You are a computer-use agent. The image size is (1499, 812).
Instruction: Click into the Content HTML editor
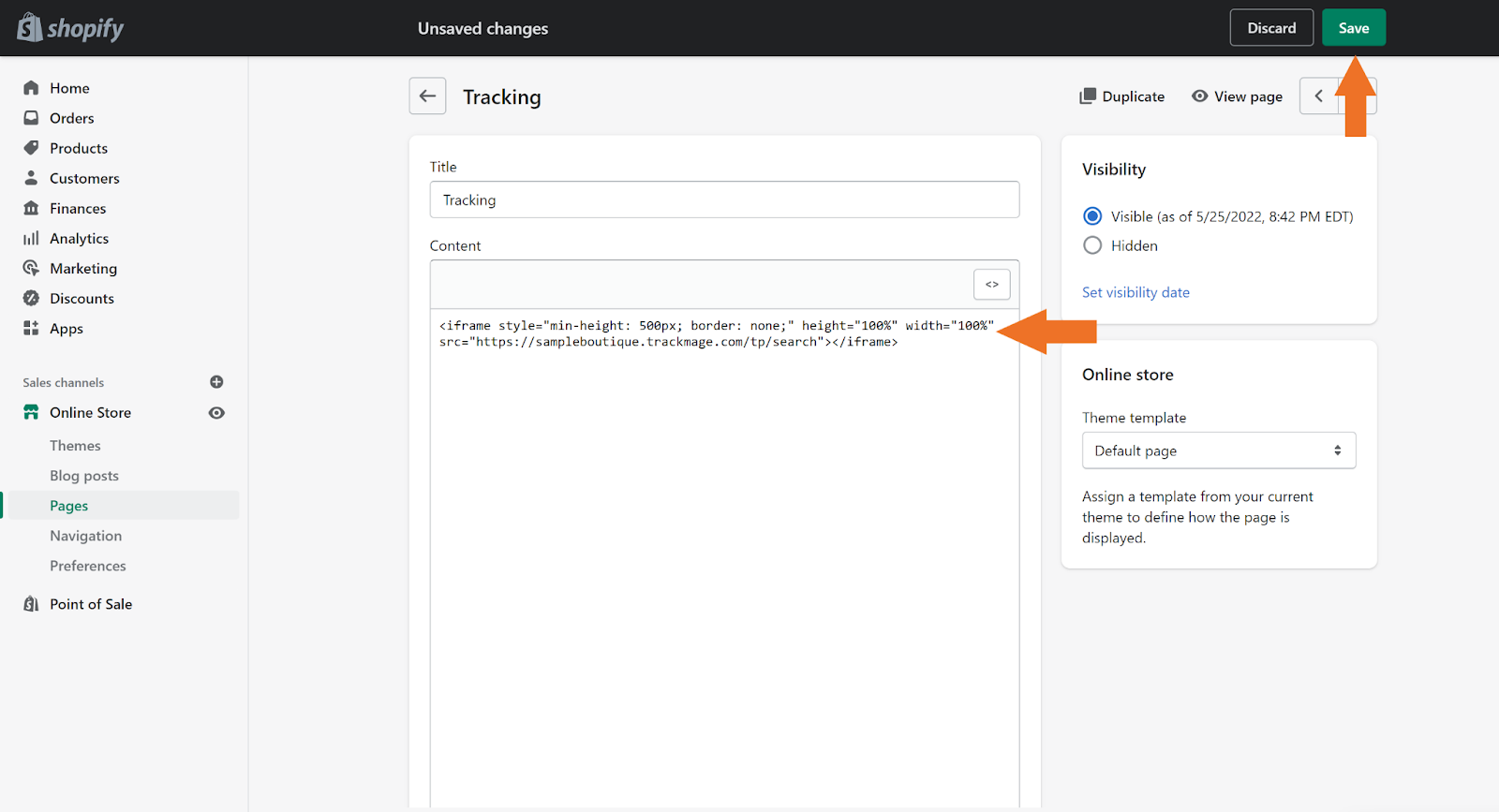[x=724, y=557]
